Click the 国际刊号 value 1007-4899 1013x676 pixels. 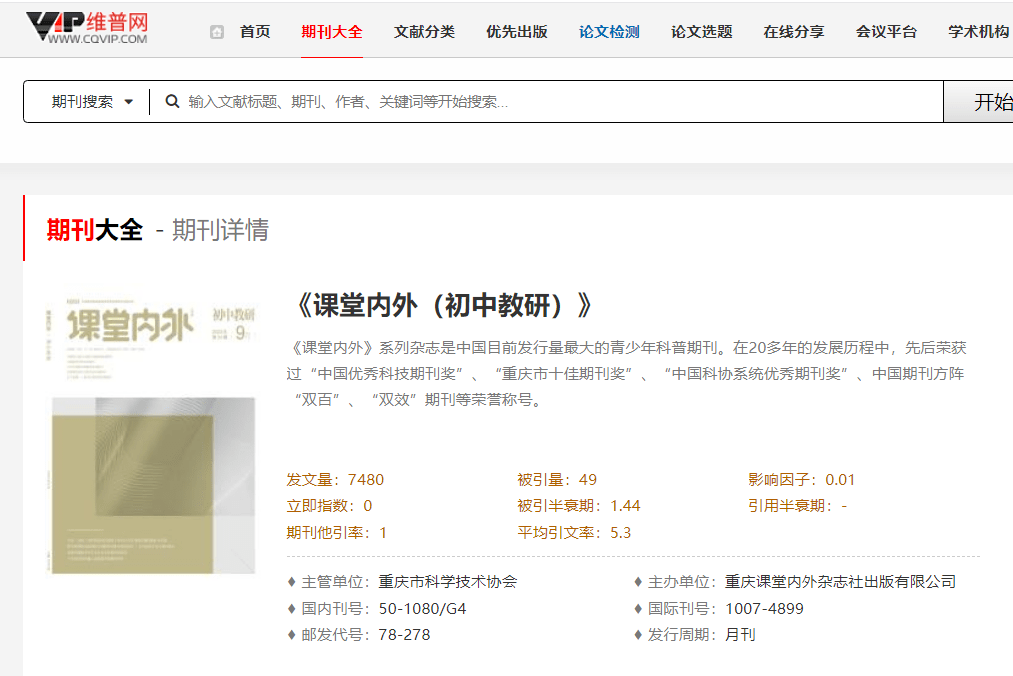[765, 609]
